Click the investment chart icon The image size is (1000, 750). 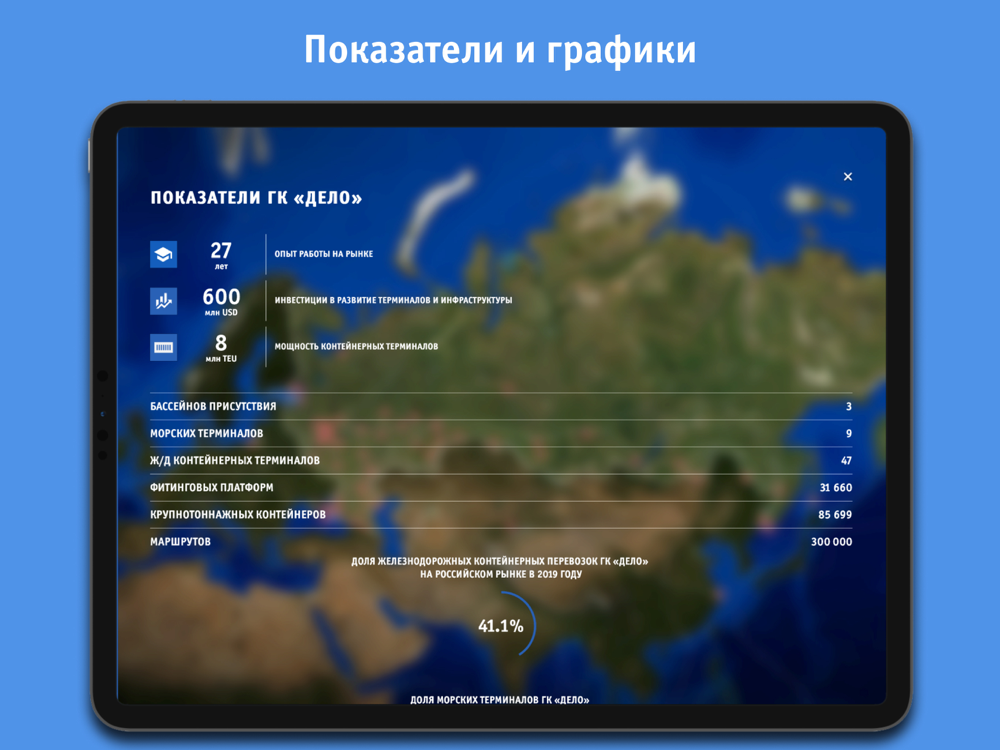click(x=163, y=301)
